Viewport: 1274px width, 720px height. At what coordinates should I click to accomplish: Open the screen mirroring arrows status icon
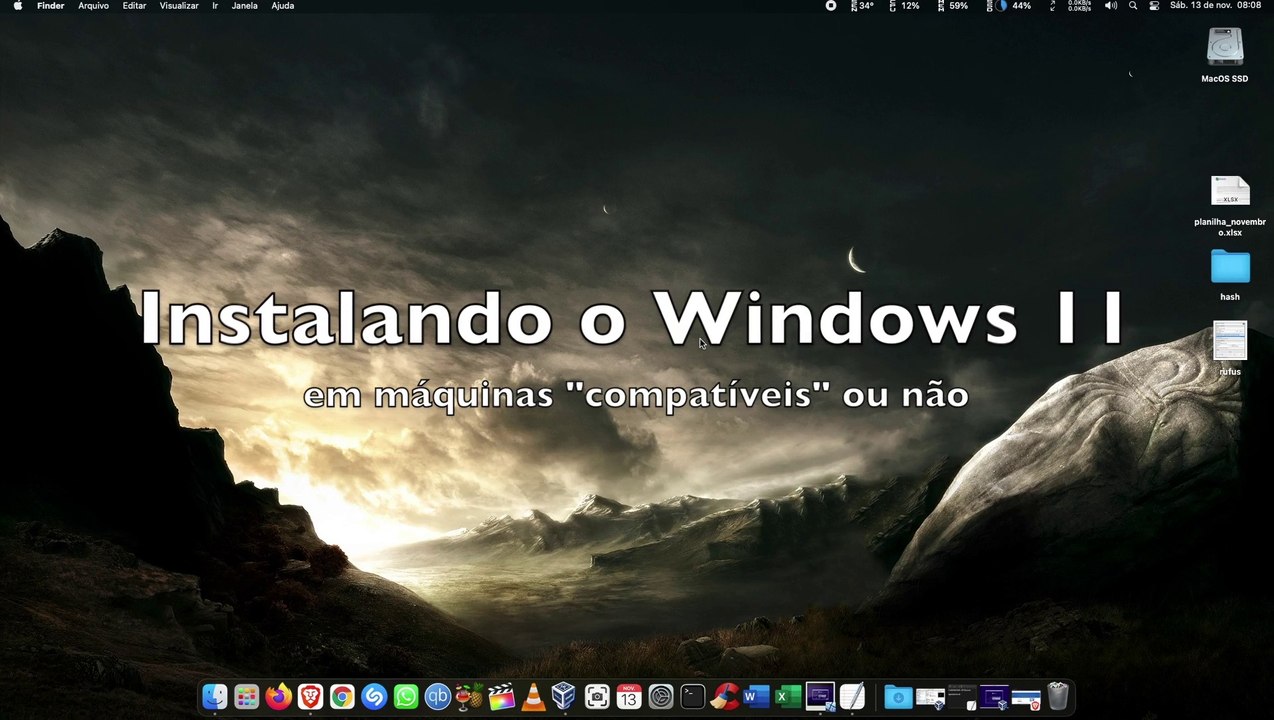coord(1052,6)
